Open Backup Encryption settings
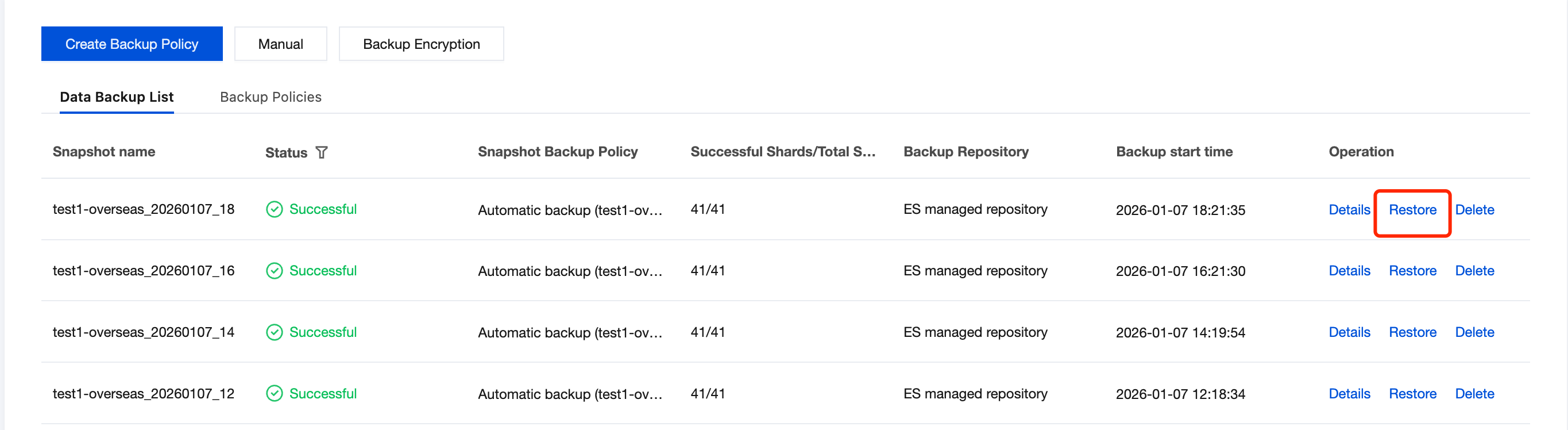 (421, 44)
